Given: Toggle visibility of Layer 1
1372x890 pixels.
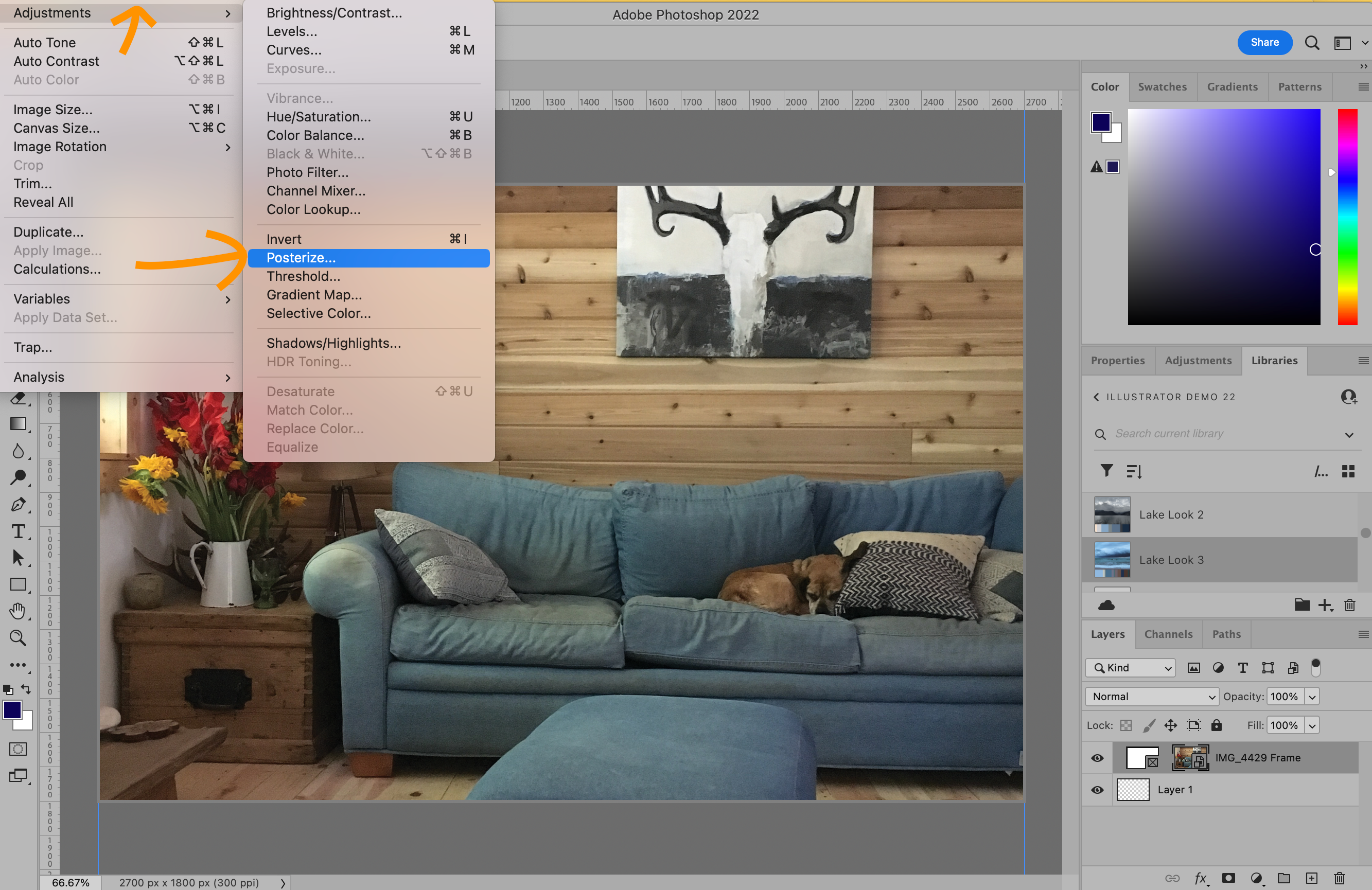Looking at the screenshot, I should (1097, 790).
